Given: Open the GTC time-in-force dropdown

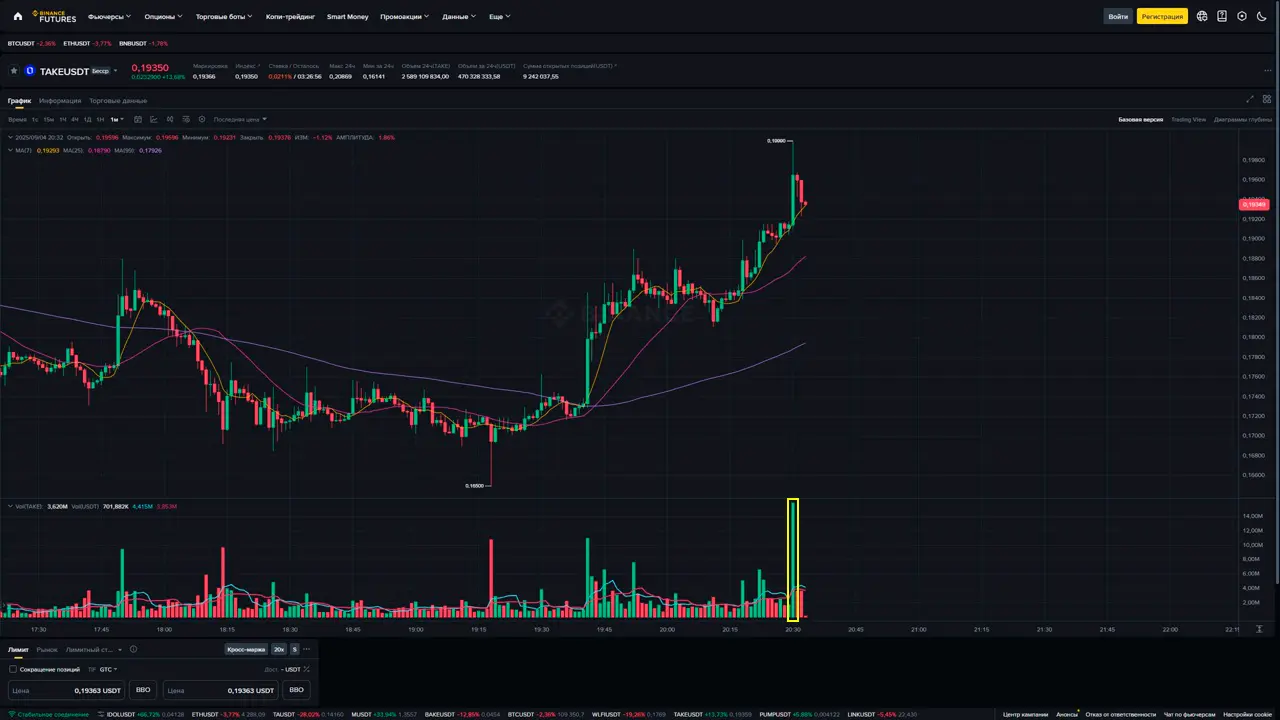Looking at the screenshot, I should tap(109, 669).
